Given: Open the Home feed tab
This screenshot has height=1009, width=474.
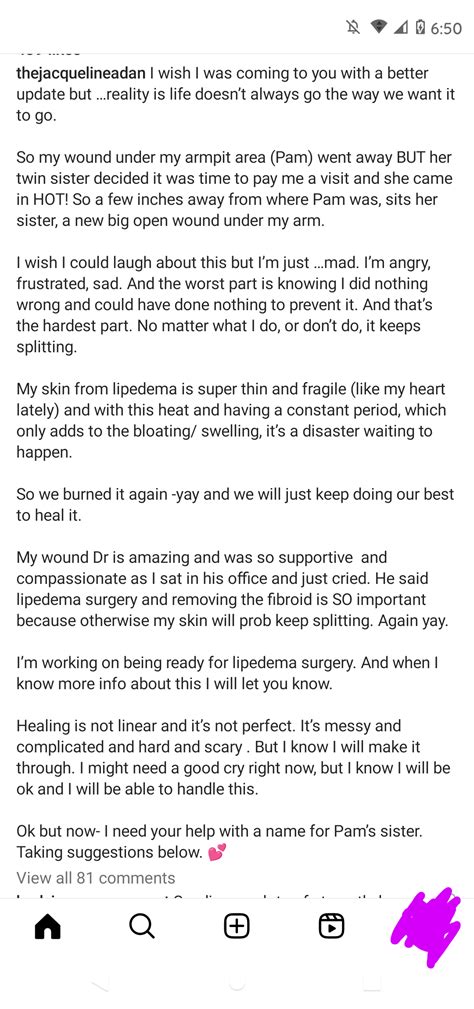Looking at the screenshot, I should [x=47, y=927].
